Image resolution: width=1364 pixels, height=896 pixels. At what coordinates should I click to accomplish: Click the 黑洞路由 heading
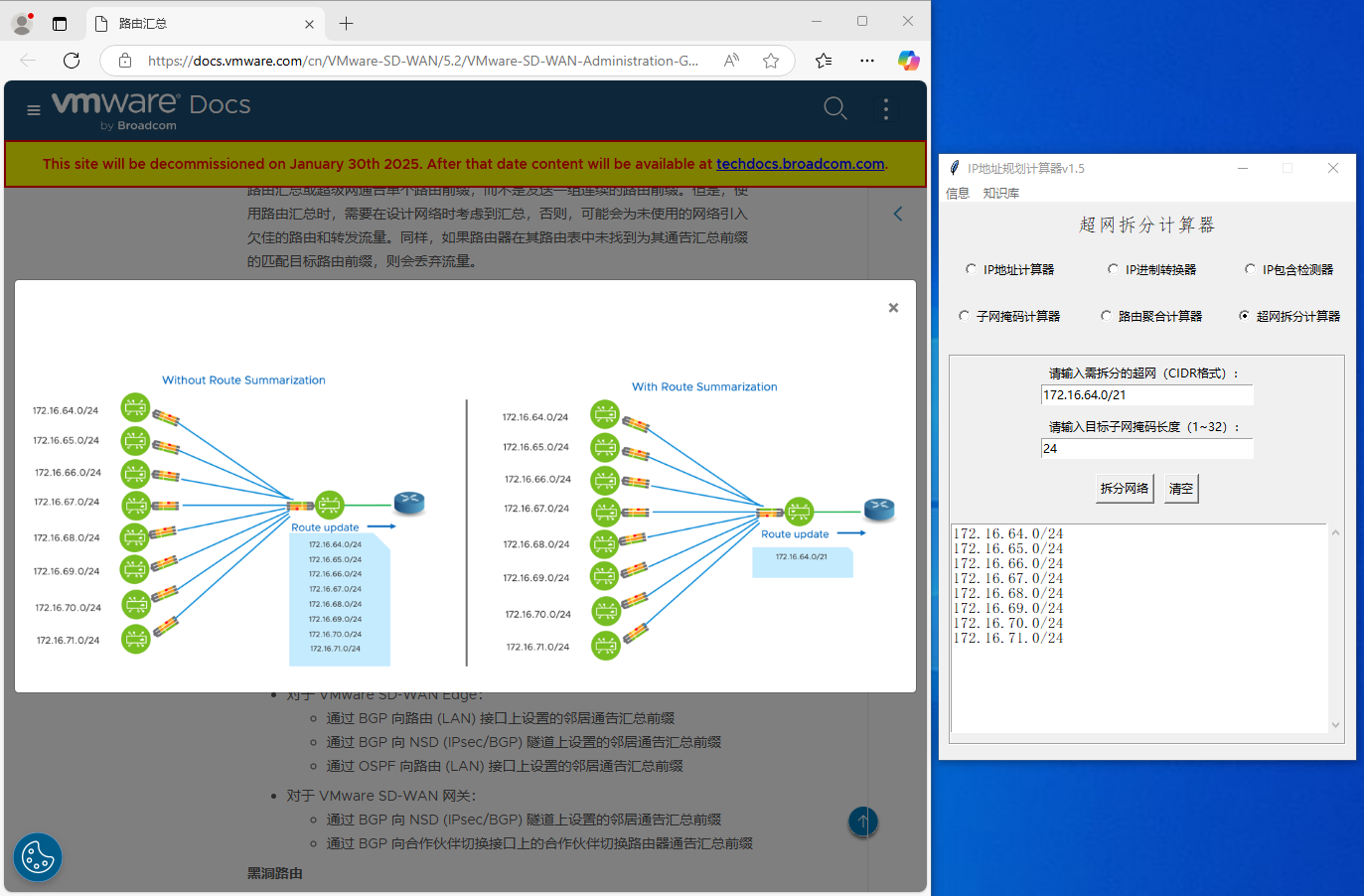pos(274,873)
